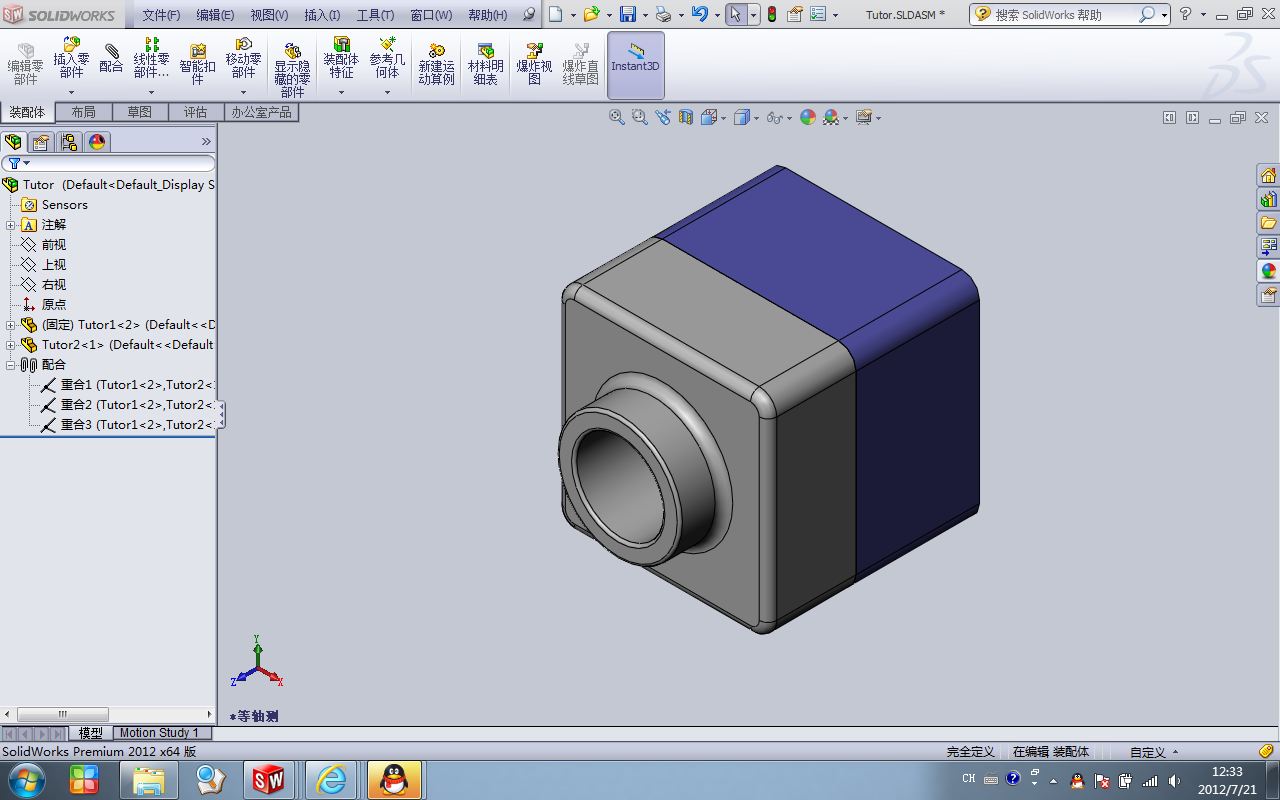The image size is (1280, 800).
Task: Click the Zoom to Fit magnifier icon
Action: tap(617, 117)
